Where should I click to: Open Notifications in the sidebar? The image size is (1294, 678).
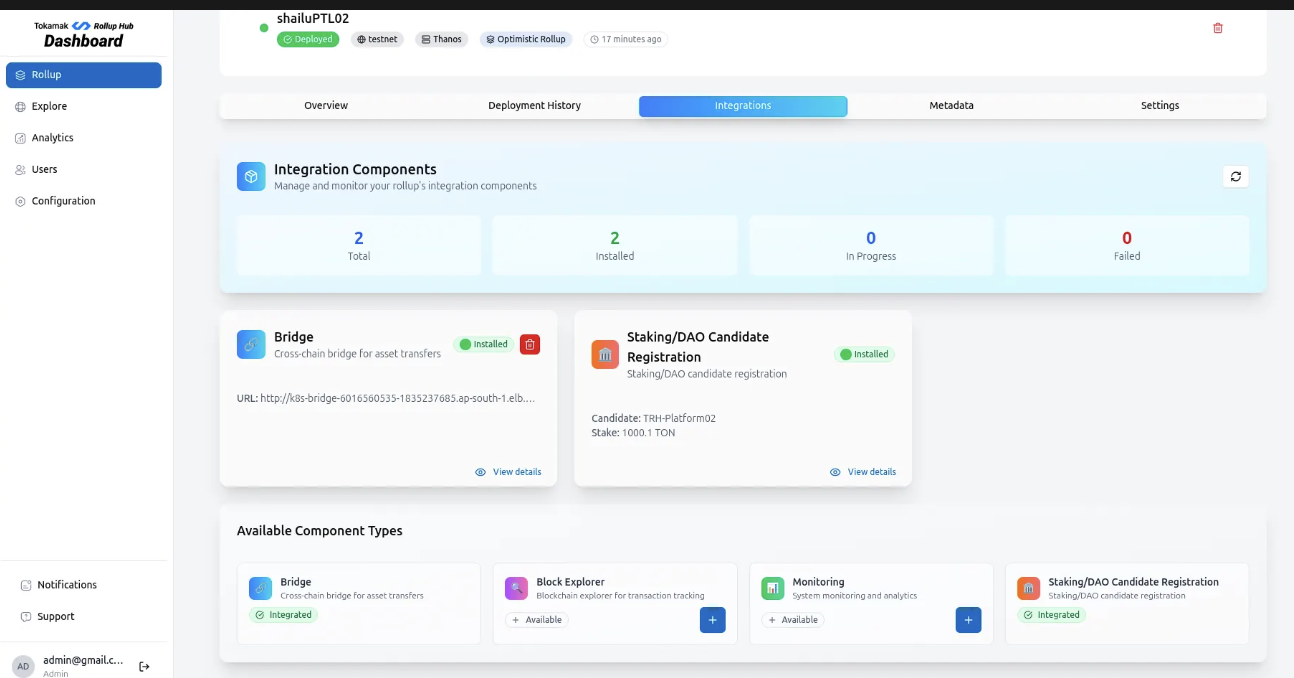tap(67, 585)
